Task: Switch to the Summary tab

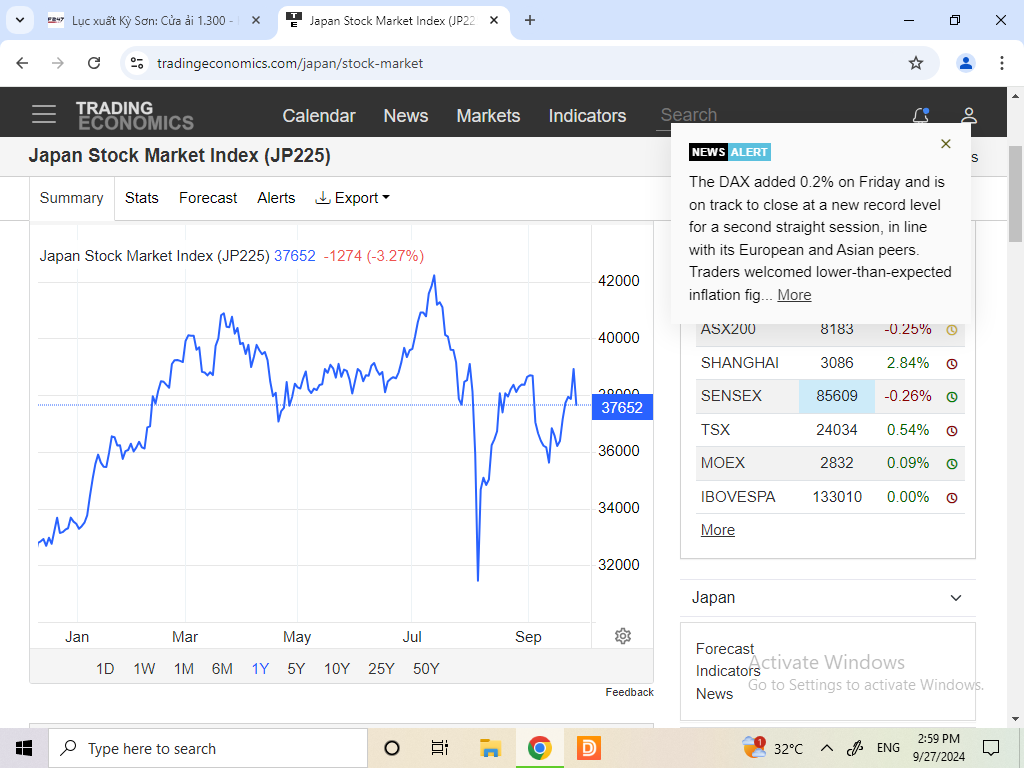Action: pos(71,198)
